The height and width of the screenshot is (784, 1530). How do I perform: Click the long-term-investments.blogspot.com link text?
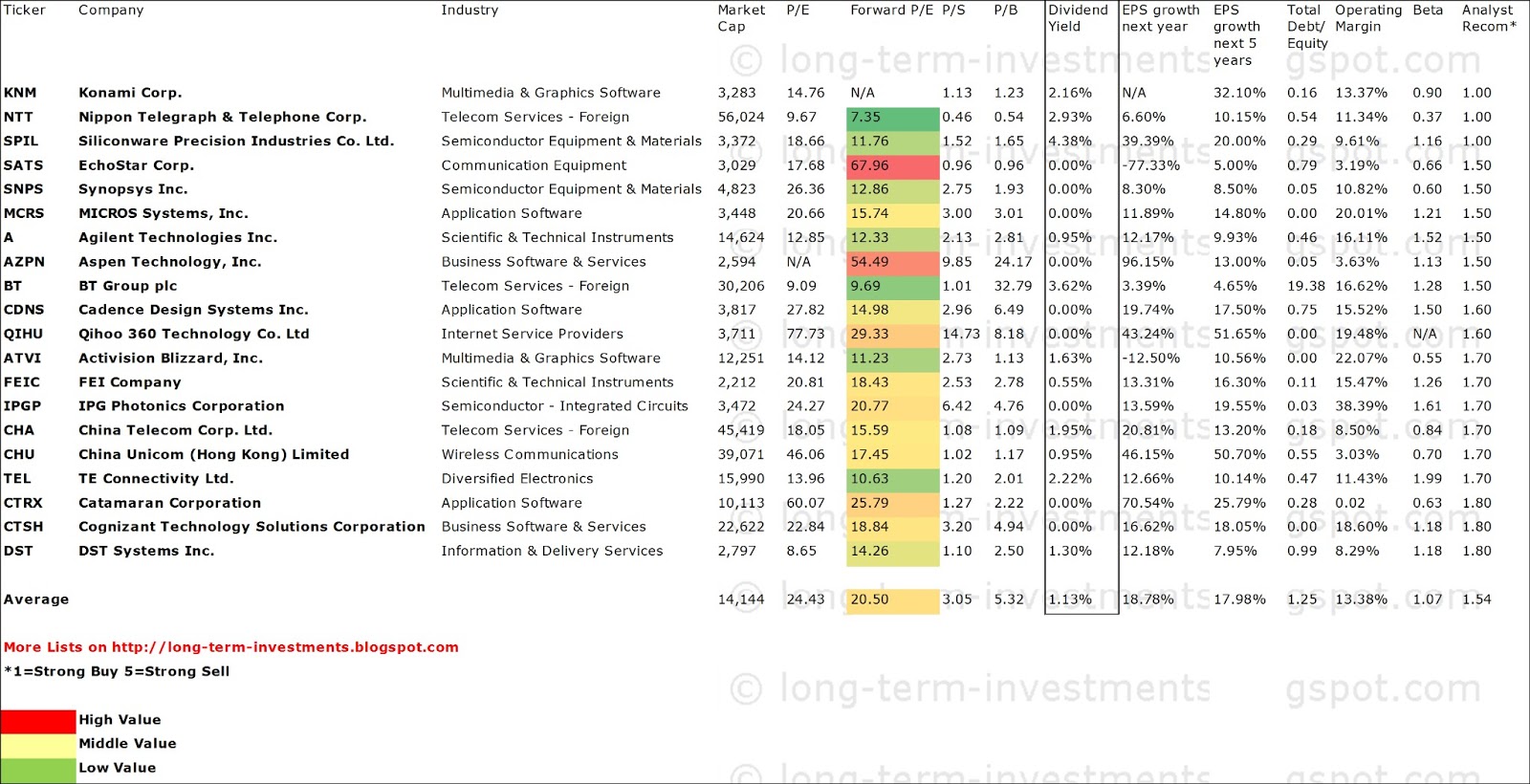(x=285, y=647)
